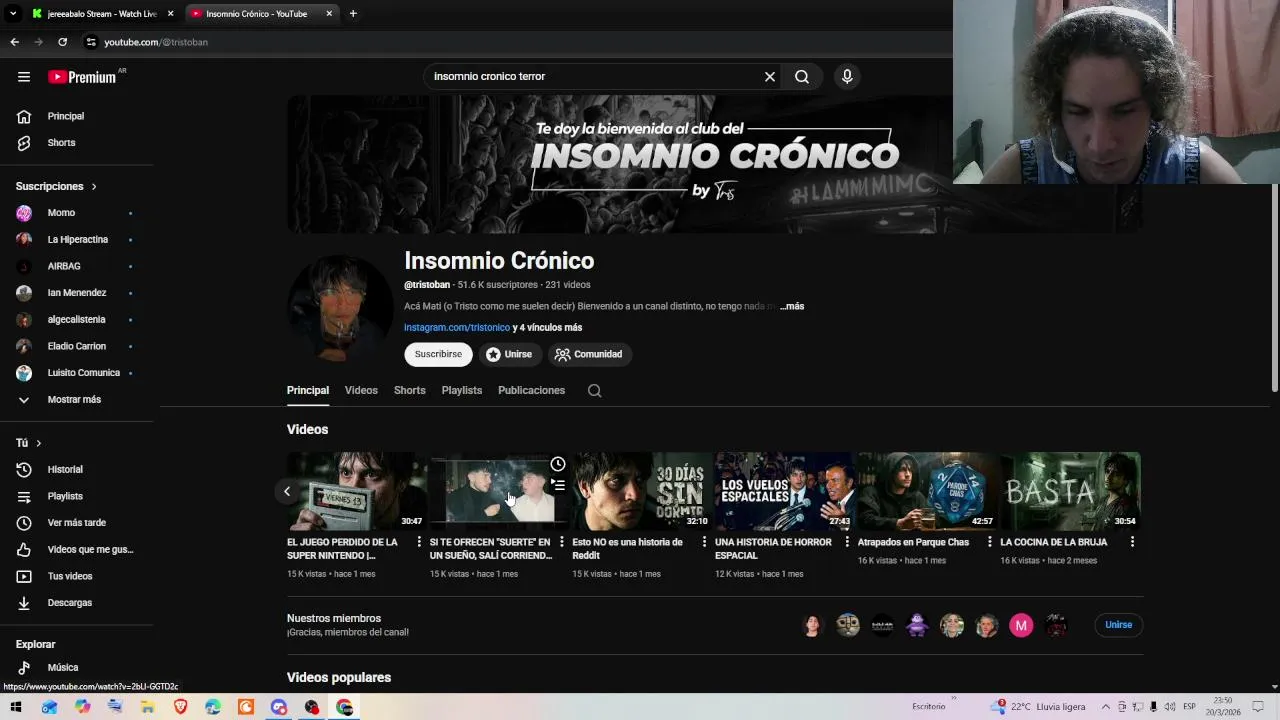
Task: Search within channel using magnifier icon
Action: [594, 391]
